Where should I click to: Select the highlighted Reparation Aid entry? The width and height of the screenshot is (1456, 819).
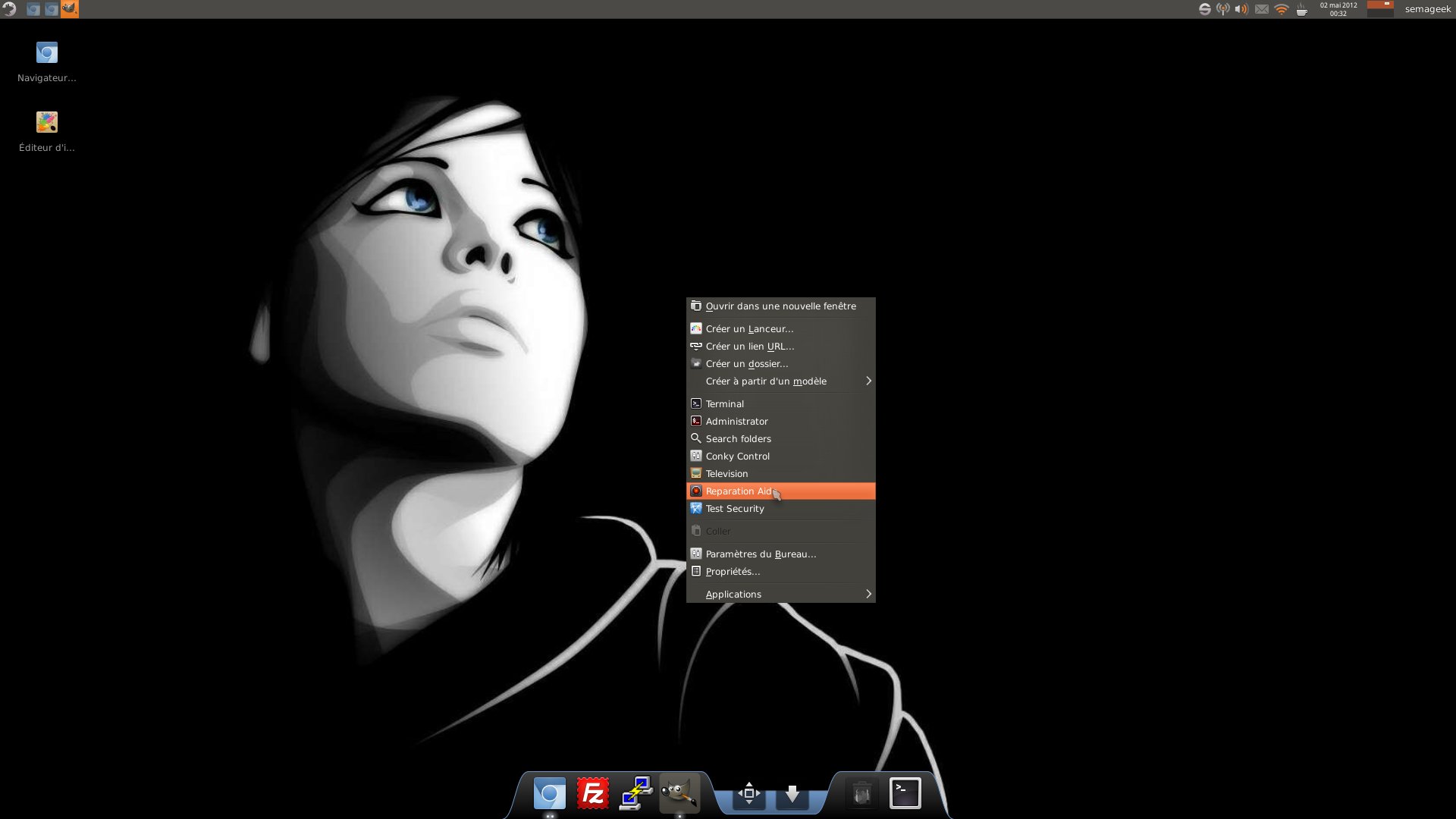[x=781, y=491]
